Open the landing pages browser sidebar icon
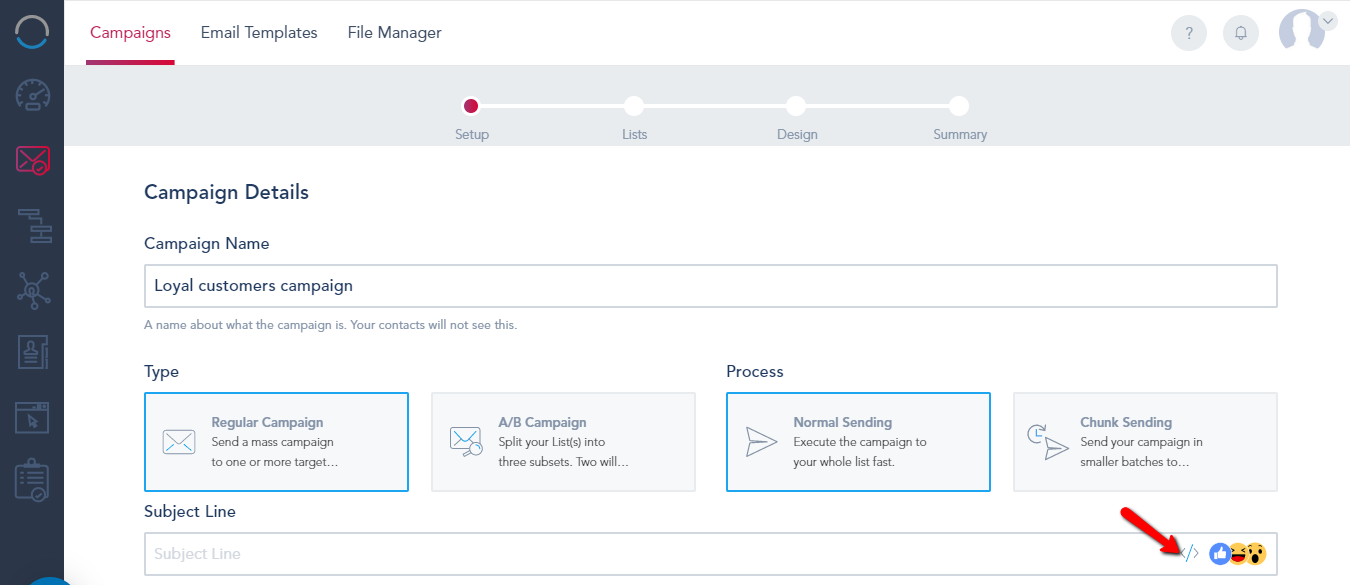Screen dimensions: 1350x585 (x=32, y=416)
